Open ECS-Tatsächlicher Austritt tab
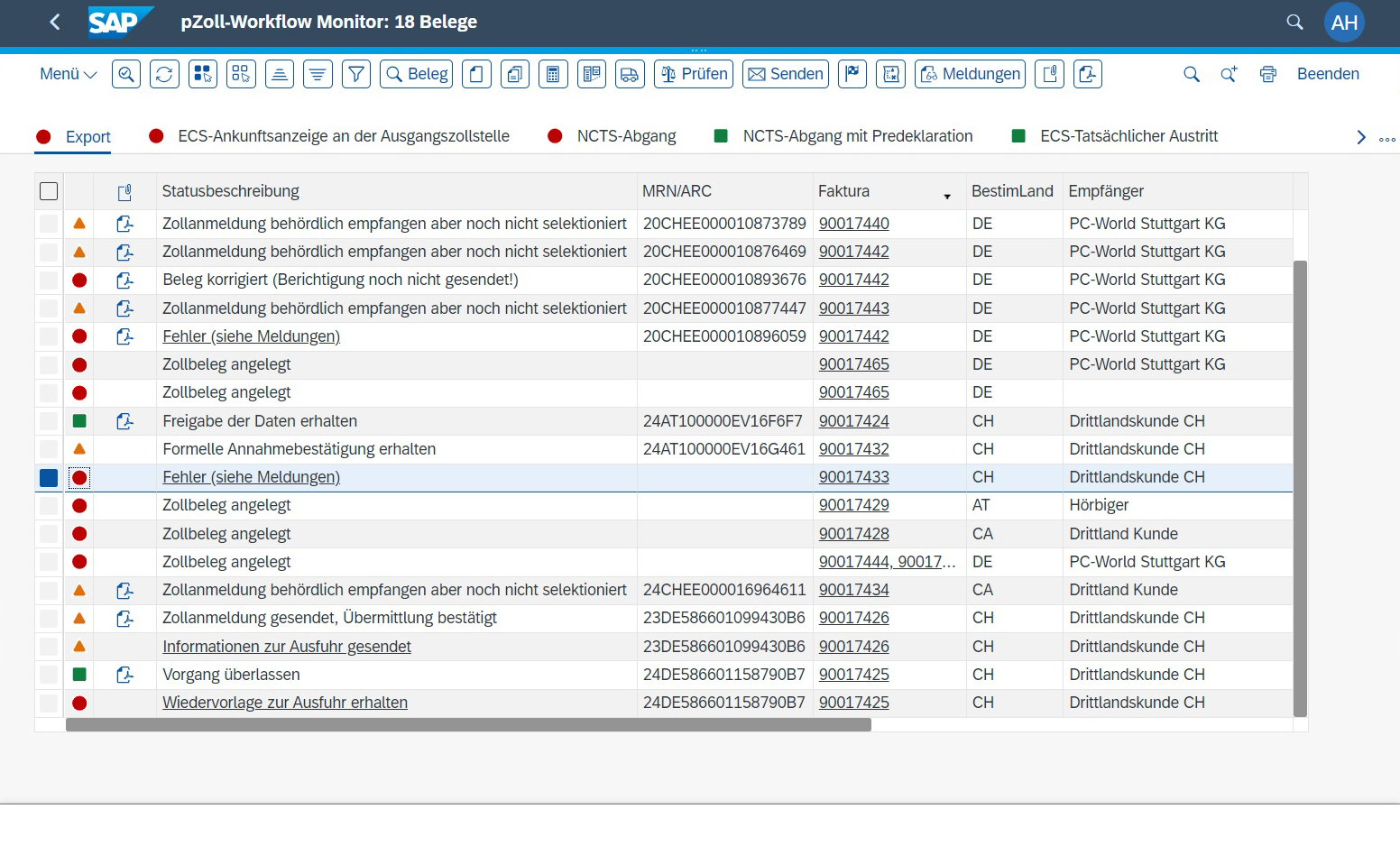 pos(1128,136)
